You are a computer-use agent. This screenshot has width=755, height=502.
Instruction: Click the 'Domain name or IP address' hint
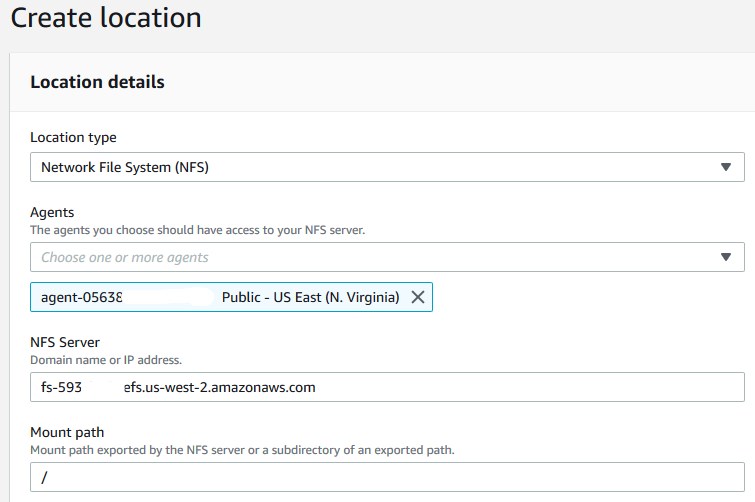[x=105, y=359]
